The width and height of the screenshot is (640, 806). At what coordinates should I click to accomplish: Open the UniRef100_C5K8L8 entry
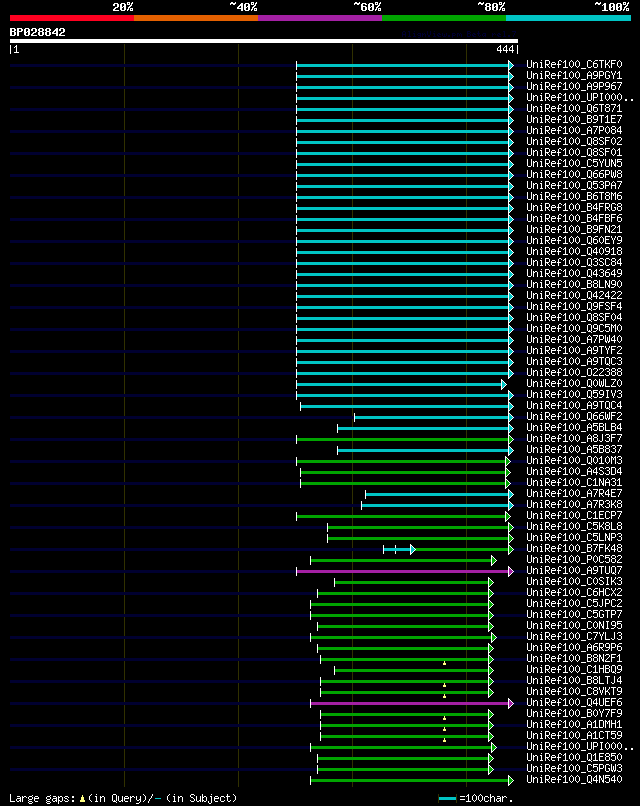(574, 527)
